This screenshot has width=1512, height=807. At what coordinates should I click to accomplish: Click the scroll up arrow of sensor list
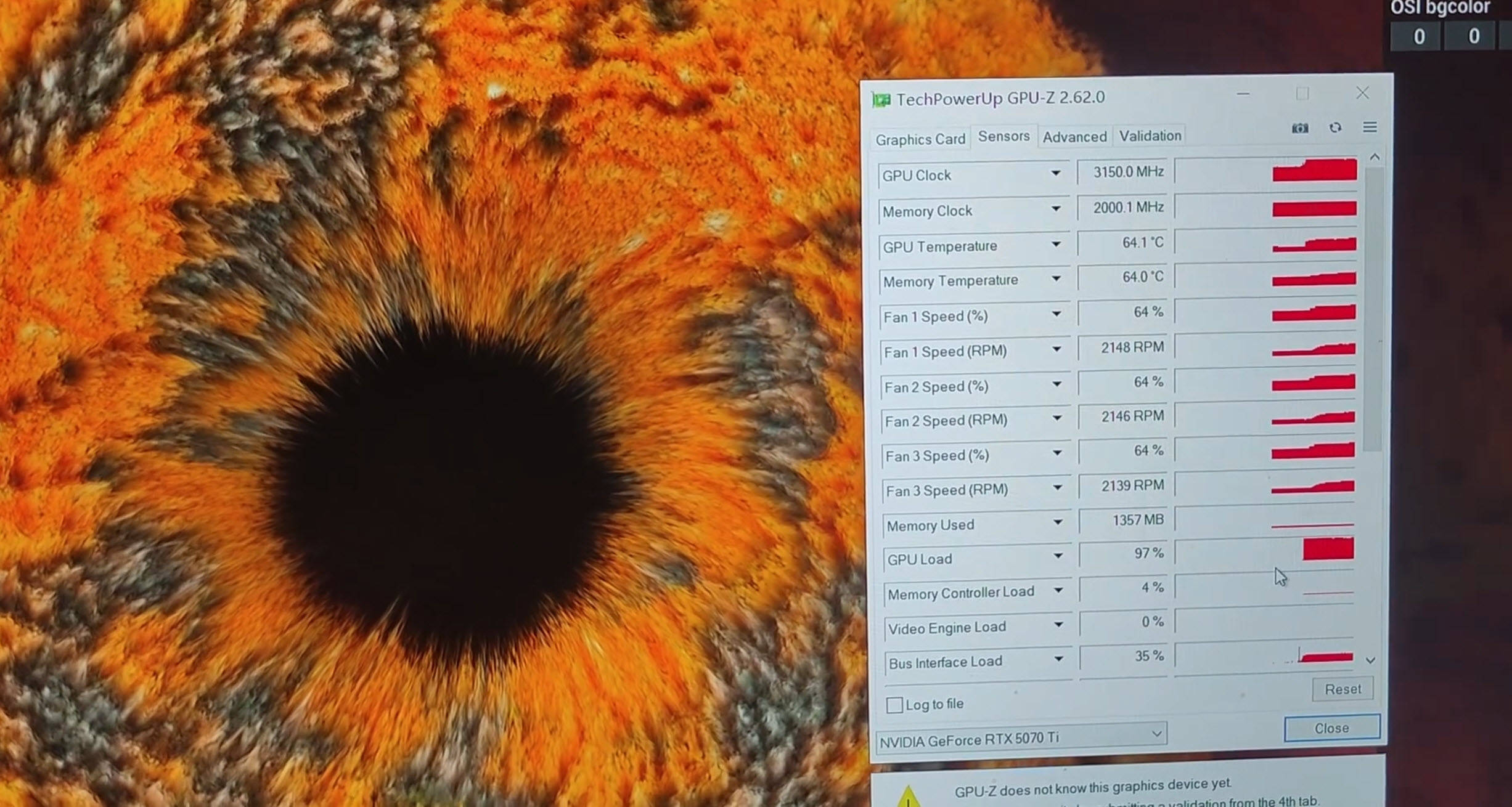[x=1375, y=158]
